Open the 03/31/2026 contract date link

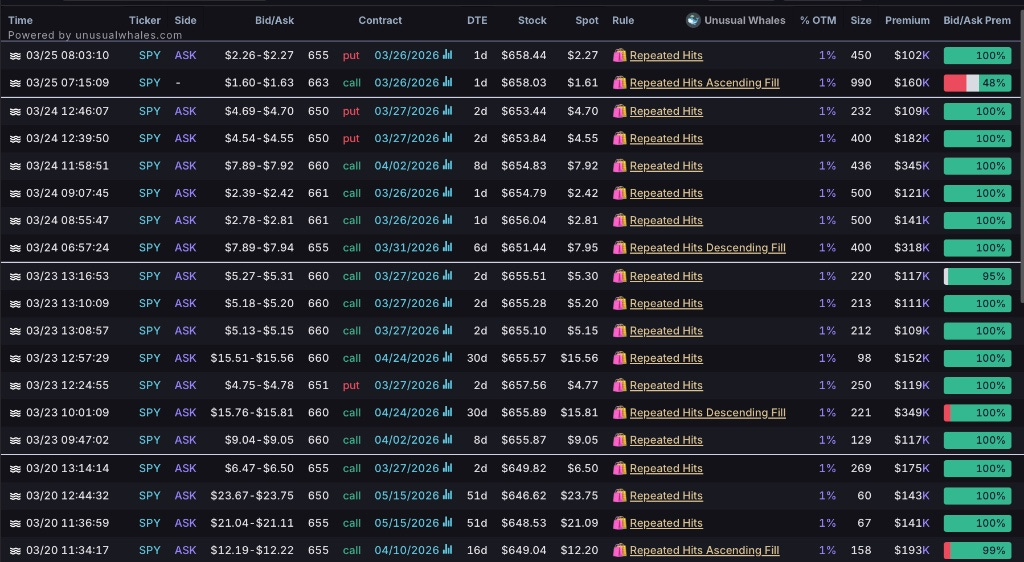click(406, 248)
